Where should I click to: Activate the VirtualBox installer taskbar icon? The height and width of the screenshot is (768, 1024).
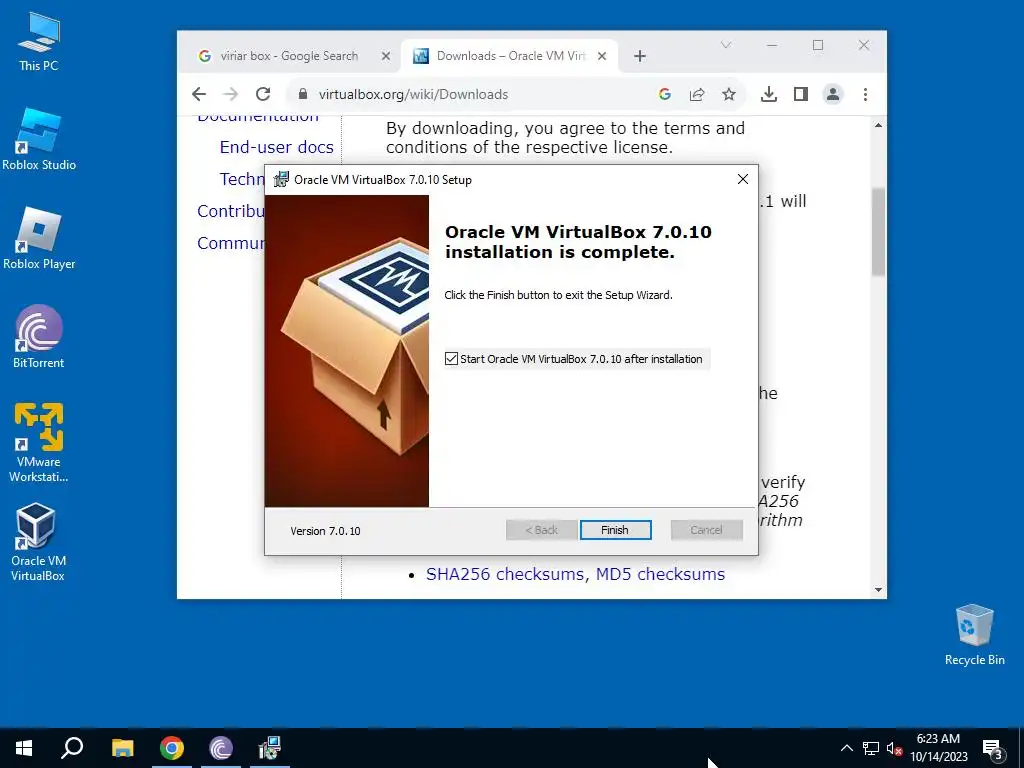[x=269, y=748]
